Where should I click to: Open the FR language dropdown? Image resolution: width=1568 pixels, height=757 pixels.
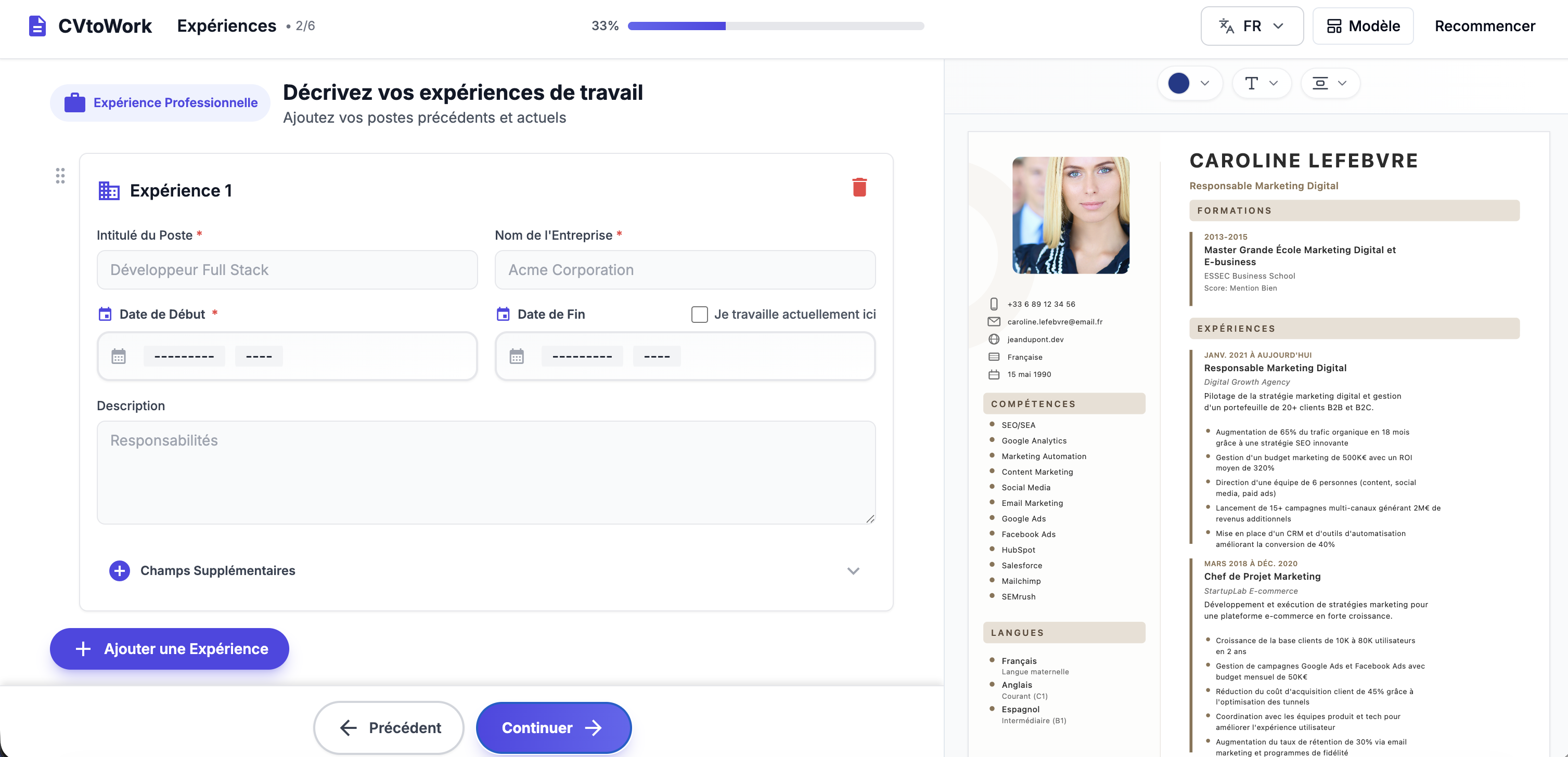1252,26
